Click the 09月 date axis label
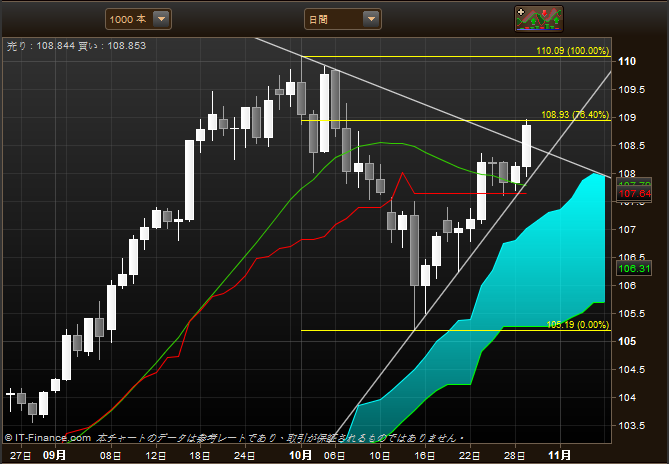The width and height of the screenshot is (669, 464). [55, 455]
